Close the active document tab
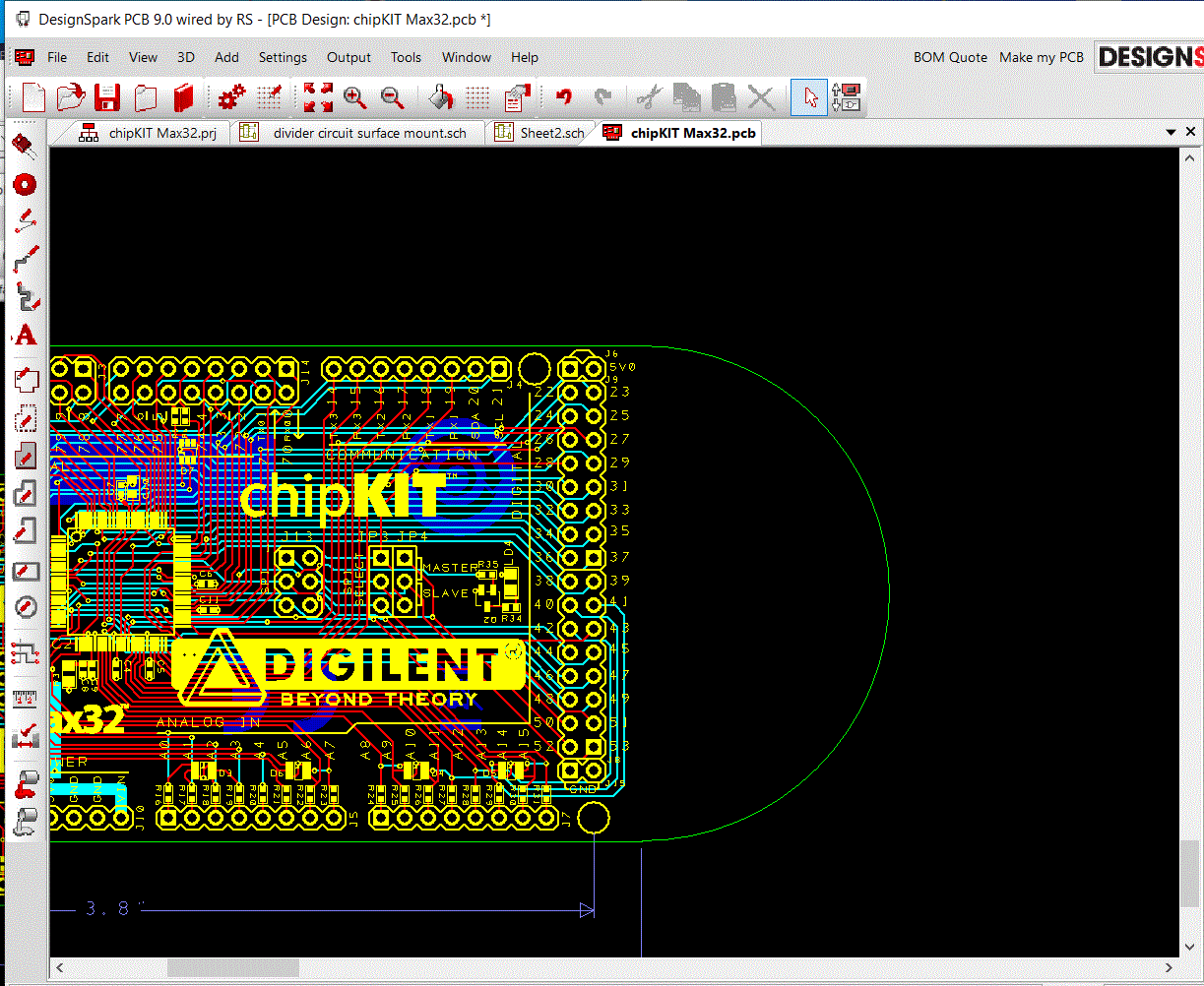 (x=1190, y=132)
